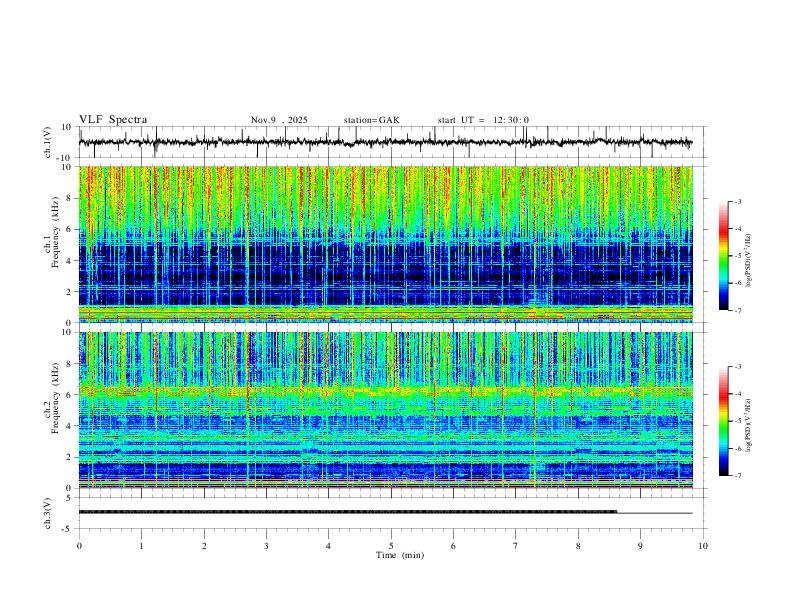The width and height of the screenshot is (792, 612).
Task: Click the ch.1 spectrogram plot
Action: click(385, 244)
